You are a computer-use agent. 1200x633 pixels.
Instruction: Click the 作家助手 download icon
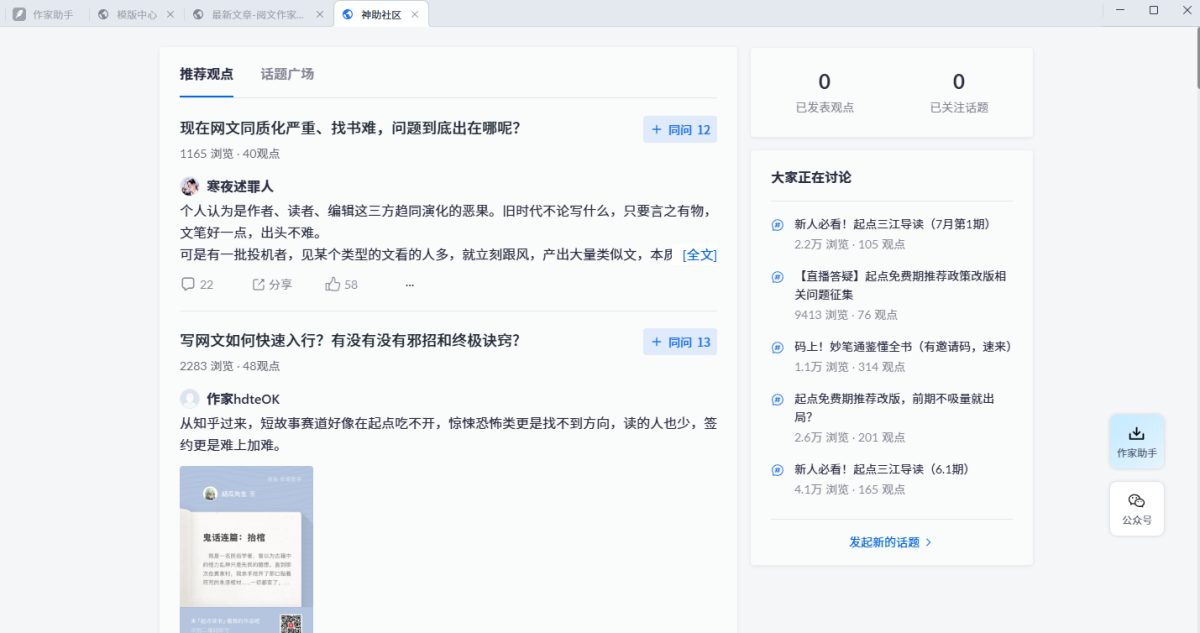pos(1136,434)
